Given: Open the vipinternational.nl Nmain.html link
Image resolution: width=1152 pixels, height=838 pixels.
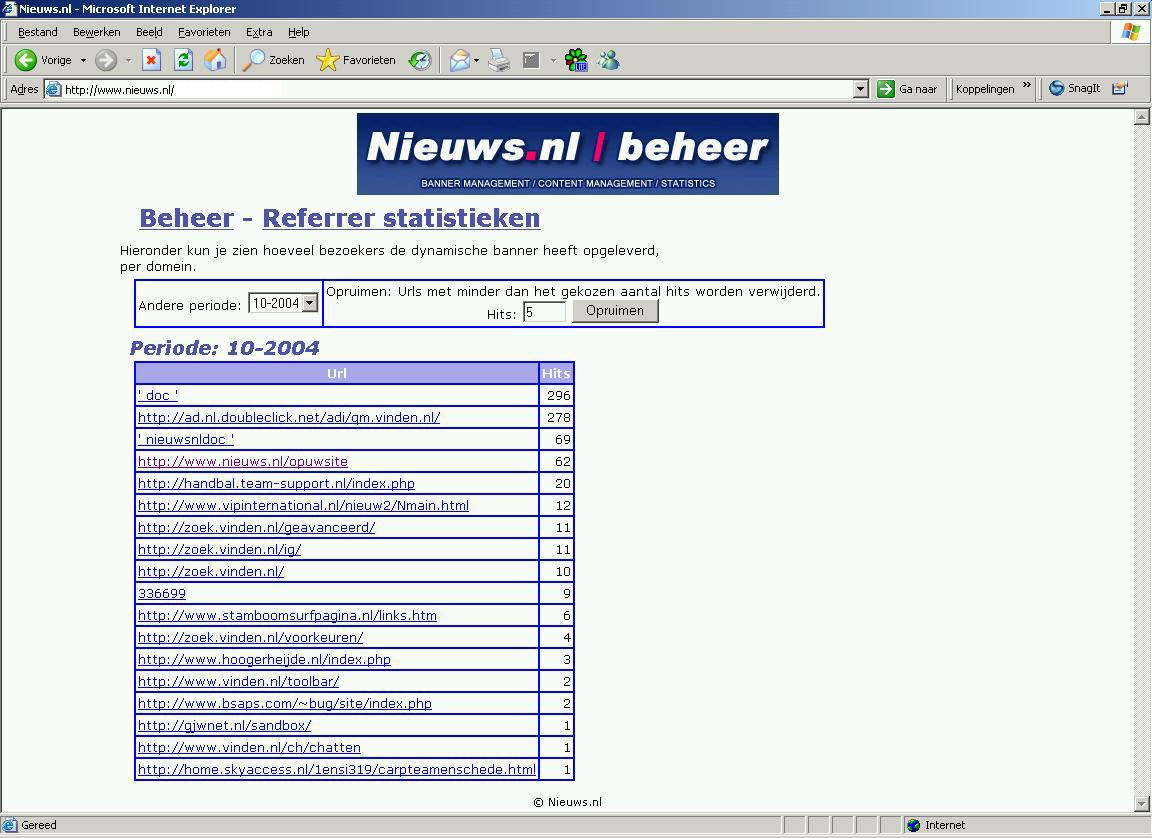Looking at the screenshot, I should click(303, 505).
